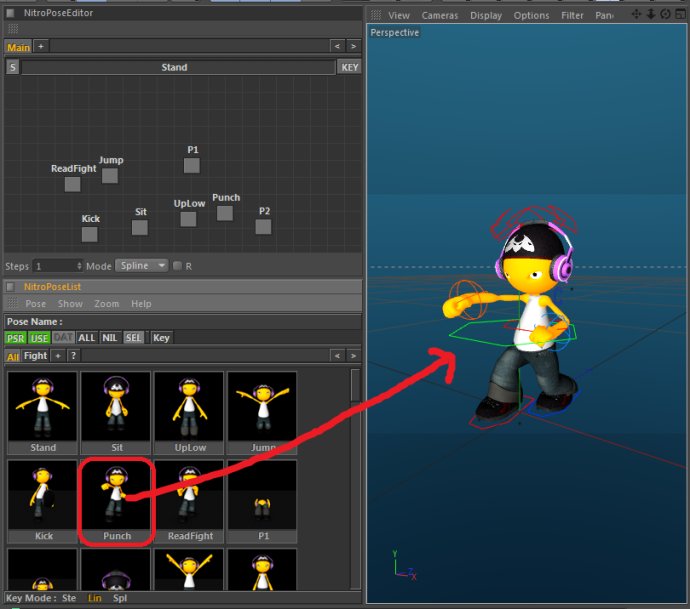The image size is (690, 609).
Task: Click the Punch pose node square
Action: (x=225, y=213)
